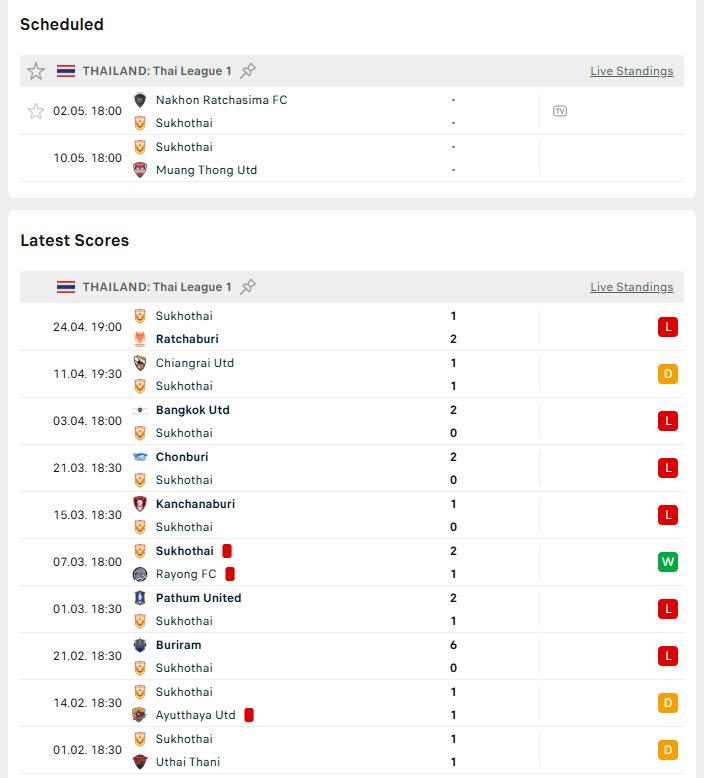Pin Thai League 1 in Scheduled header

[248, 71]
